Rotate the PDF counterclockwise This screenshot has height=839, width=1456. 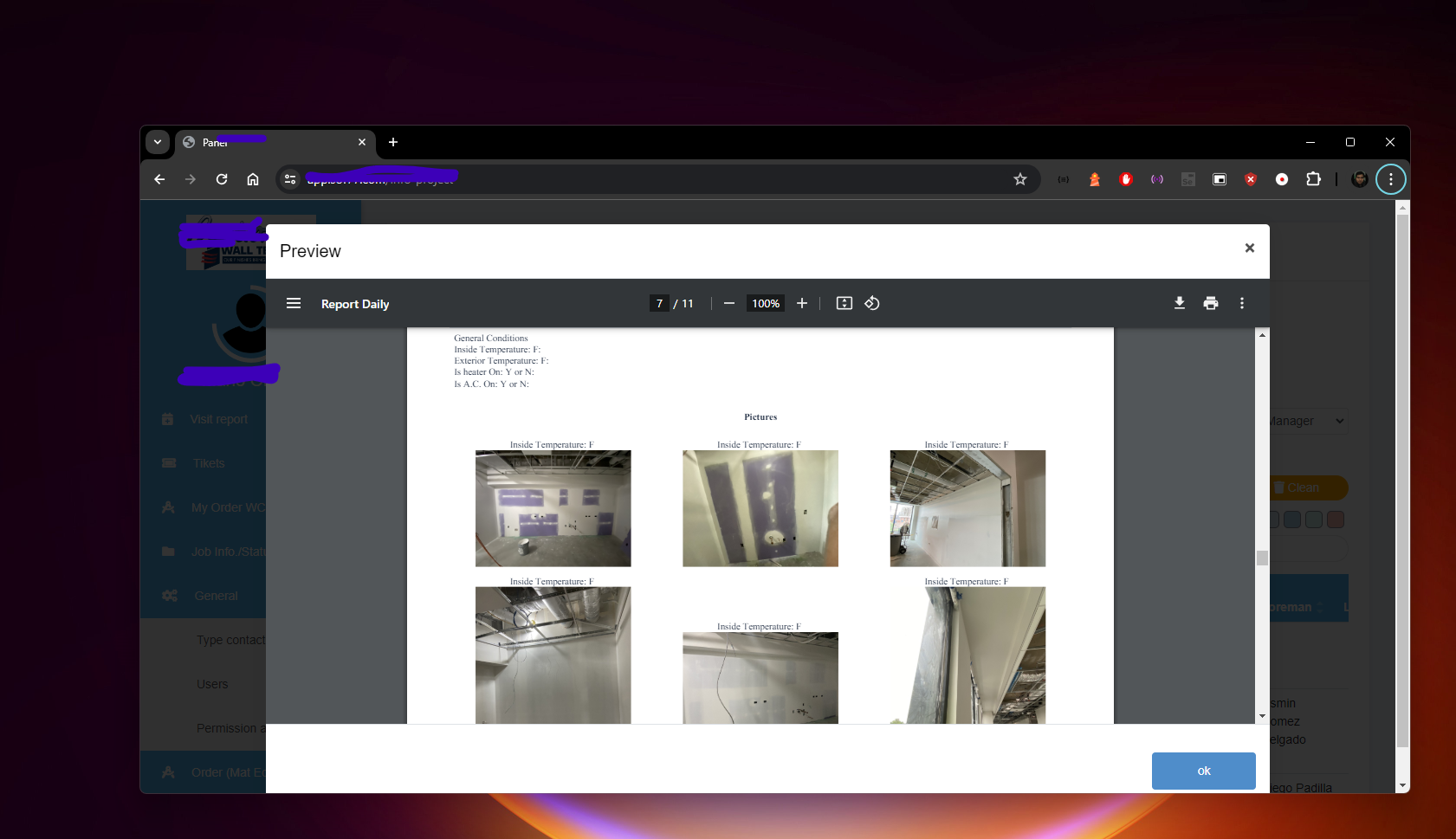(x=872, y=303)
